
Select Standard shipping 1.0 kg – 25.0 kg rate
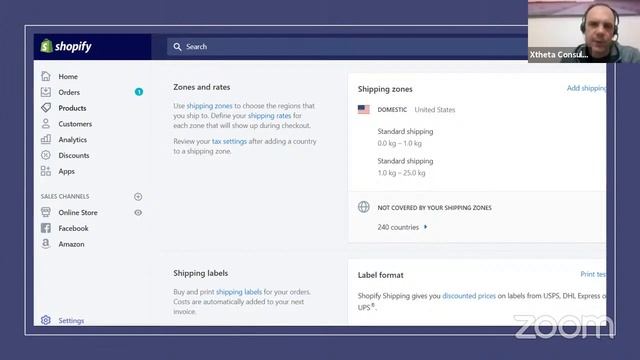tap(405, 167)
